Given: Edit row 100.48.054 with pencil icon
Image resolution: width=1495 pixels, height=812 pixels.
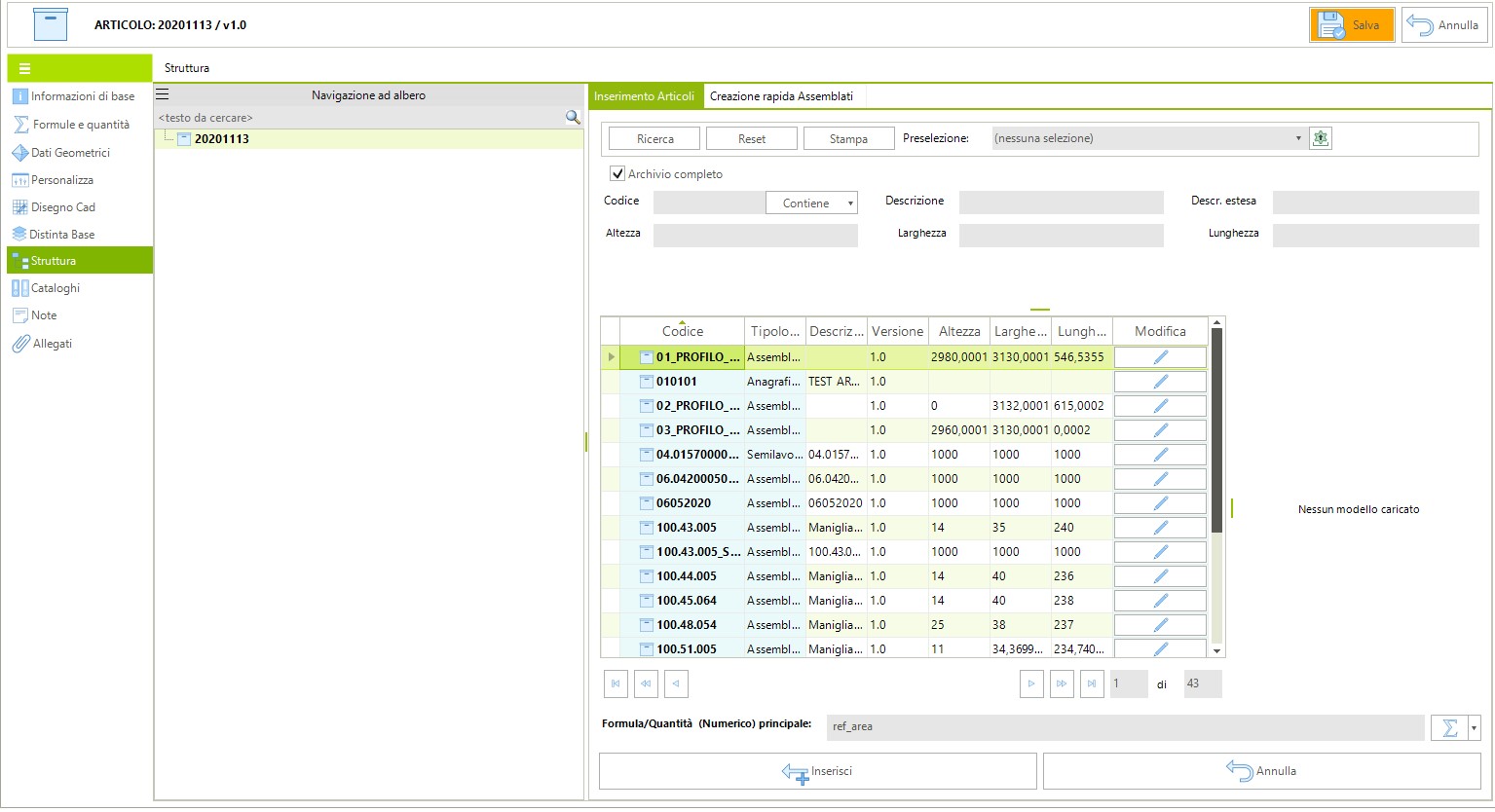Looking at the screenshot, I should (x=1160, y=625).
